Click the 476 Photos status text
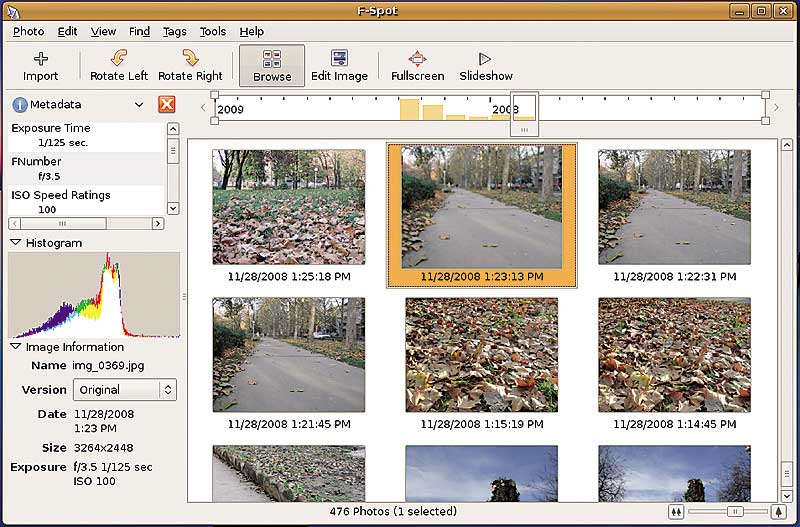800x527 pixels. [393, 511]
